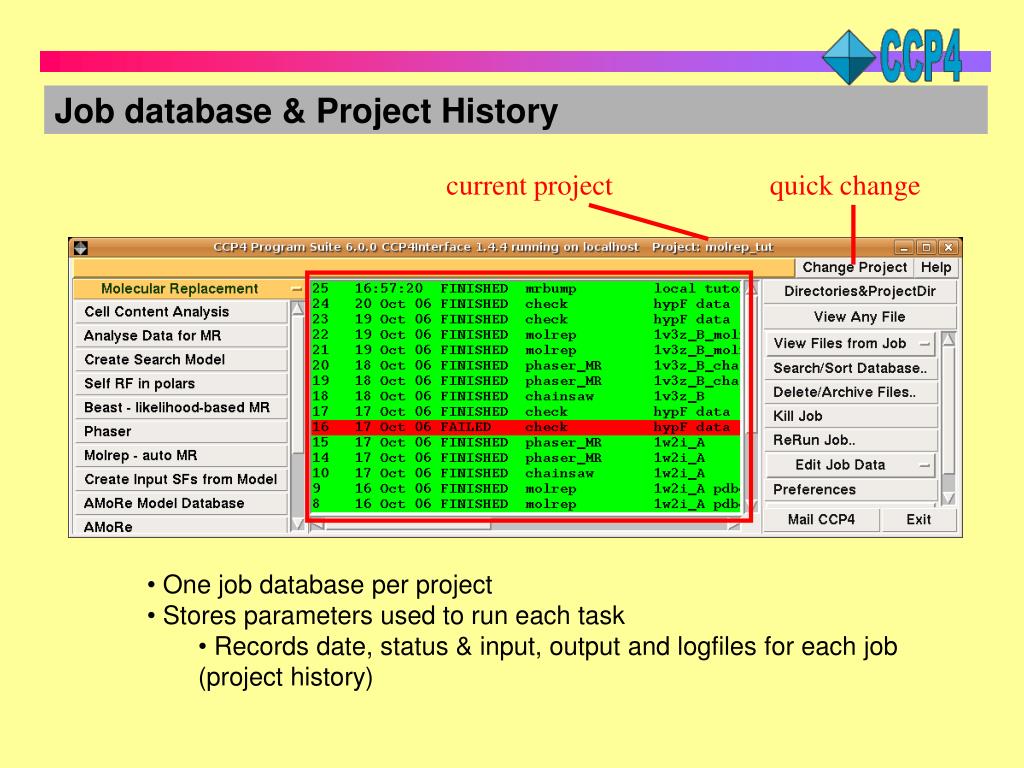Click ReRun Job..

850,440
